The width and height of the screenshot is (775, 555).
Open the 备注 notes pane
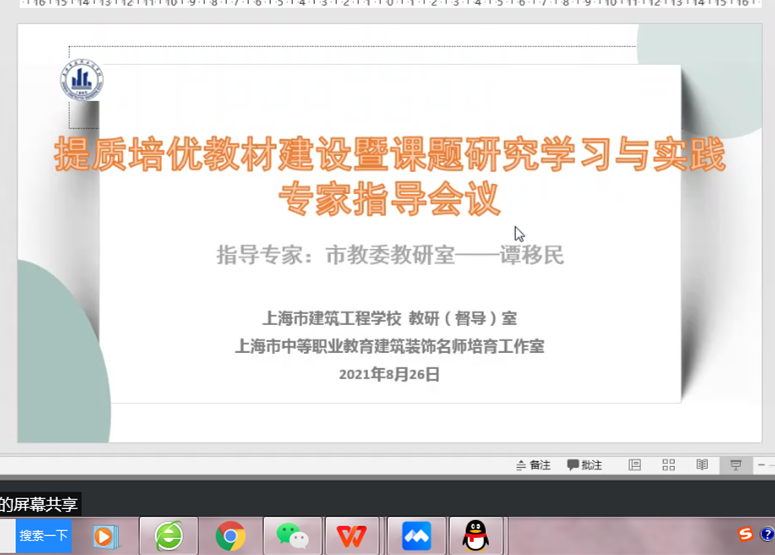pyautogui.click(x=533, y=465)
